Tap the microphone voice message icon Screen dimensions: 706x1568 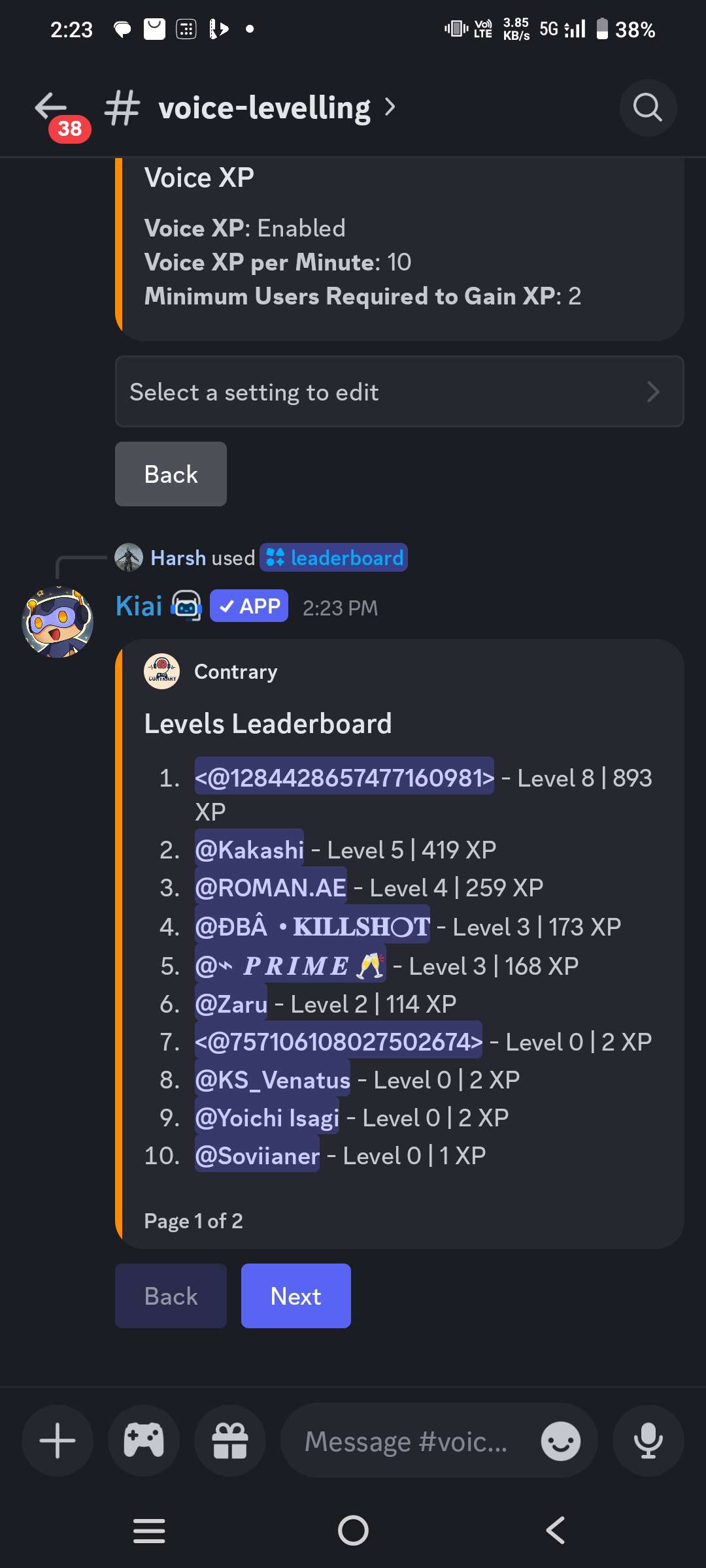tap(648, 1441)
